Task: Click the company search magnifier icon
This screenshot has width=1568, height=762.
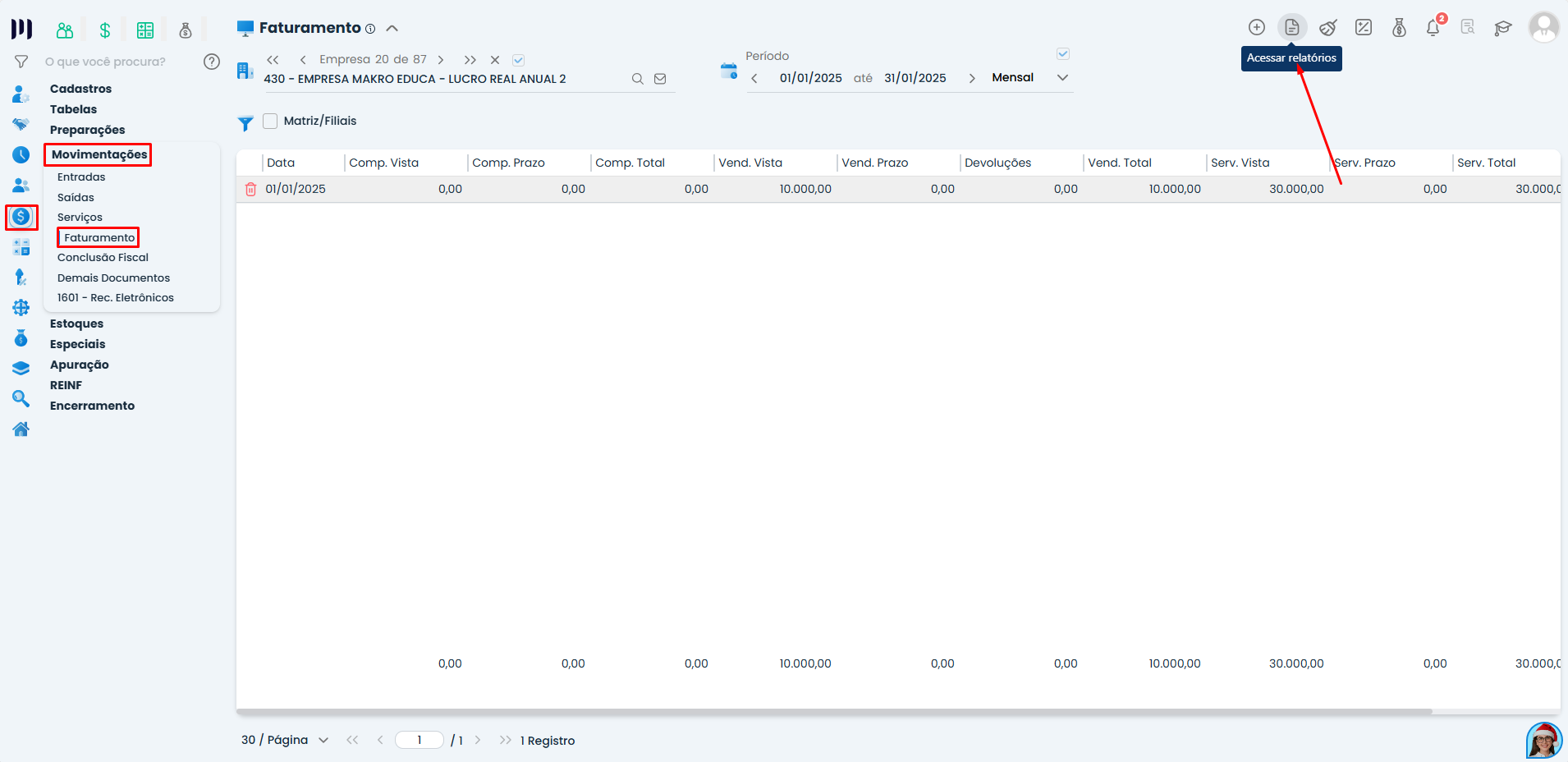Action: pyautogui.click(x=637, y=80)
